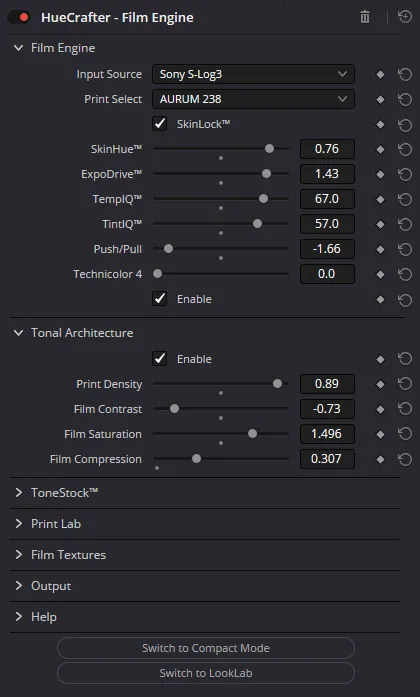Open the Input Source dropdown
The height and width of the screenshot is (697, 420).
tap(253, 74)
